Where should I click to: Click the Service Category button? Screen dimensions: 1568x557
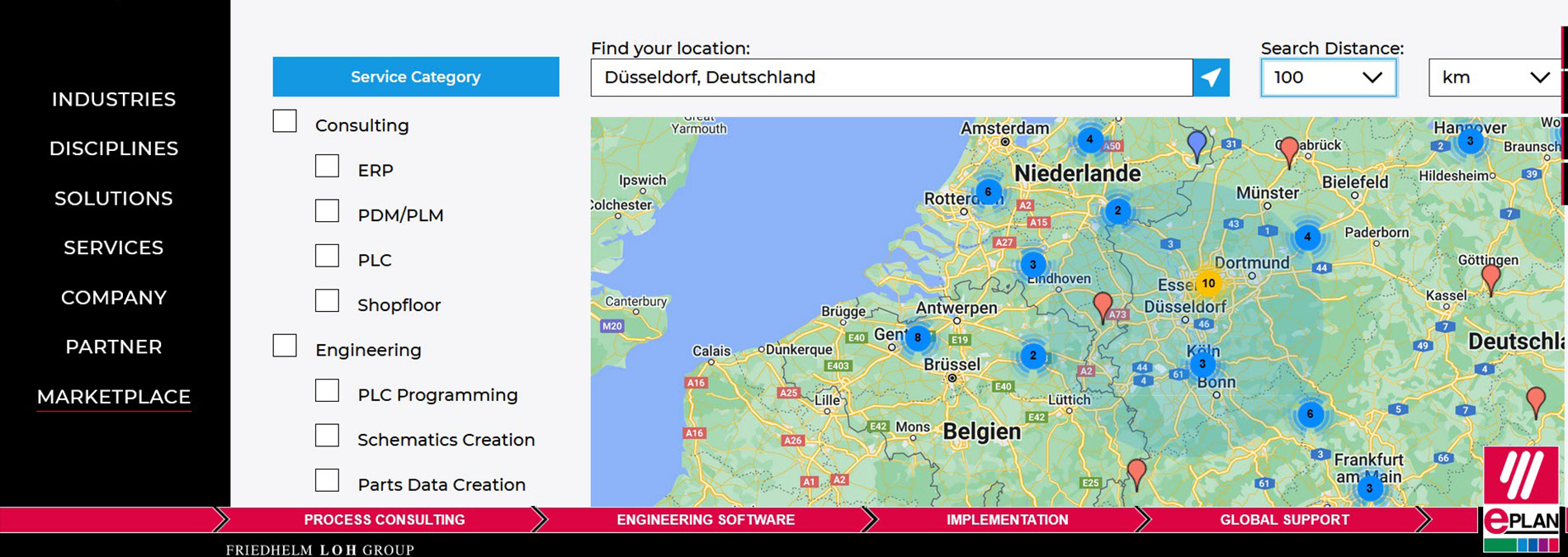click(416, 77)
